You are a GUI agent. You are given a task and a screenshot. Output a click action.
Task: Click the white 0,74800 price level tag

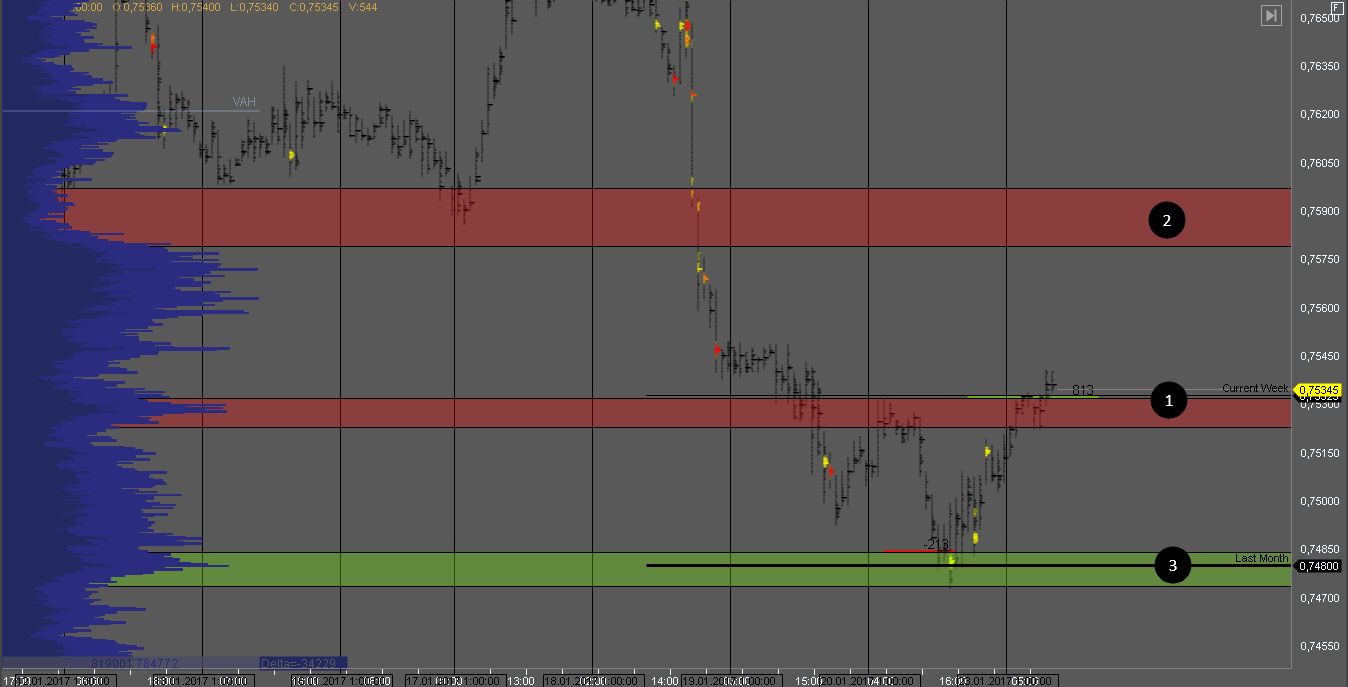pos(1320,566)
